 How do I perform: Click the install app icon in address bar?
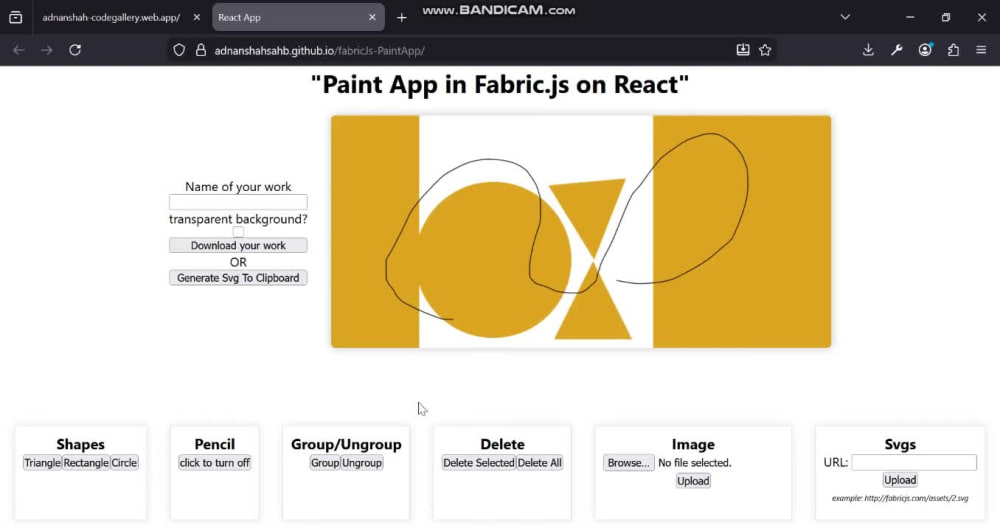(743, 50)
